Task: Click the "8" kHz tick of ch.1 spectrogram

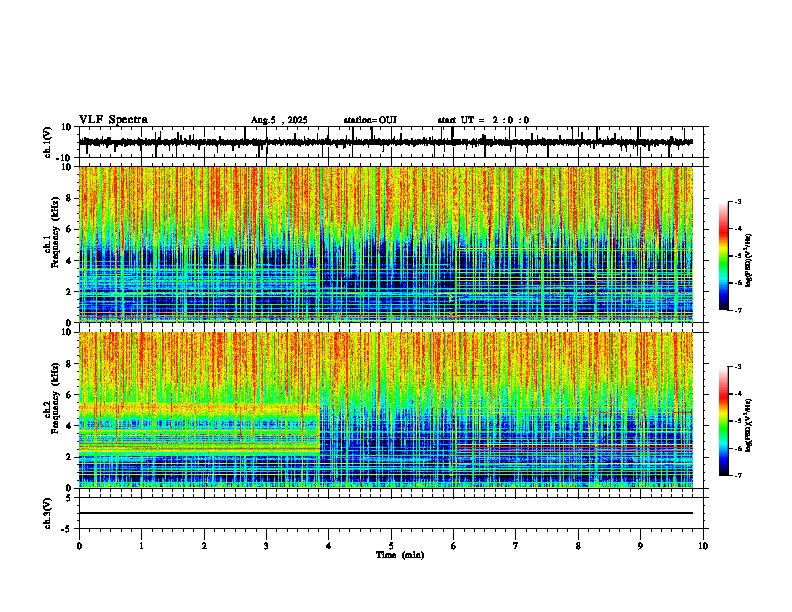Action: [71, 198]
